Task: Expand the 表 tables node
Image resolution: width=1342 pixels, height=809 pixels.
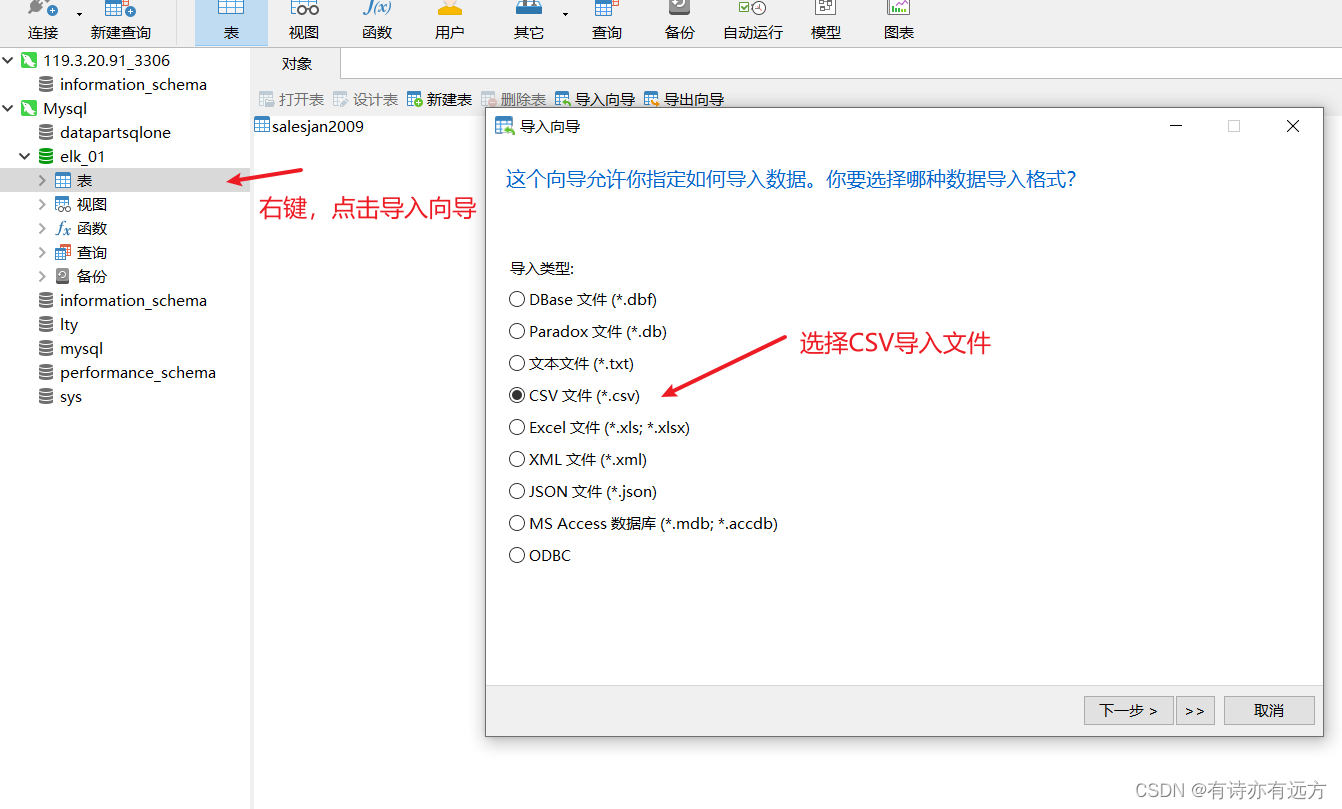Action: pos(42,180)
